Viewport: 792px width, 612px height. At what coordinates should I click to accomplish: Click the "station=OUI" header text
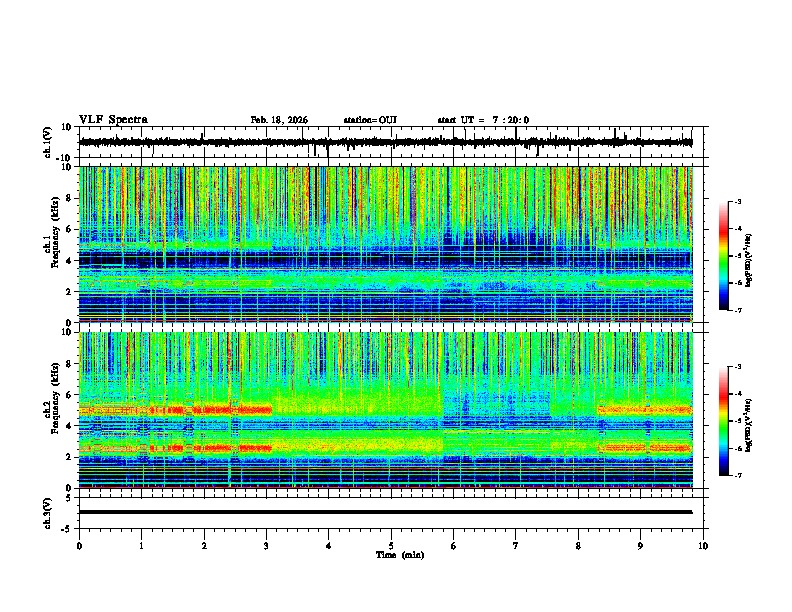pos(370,120)
